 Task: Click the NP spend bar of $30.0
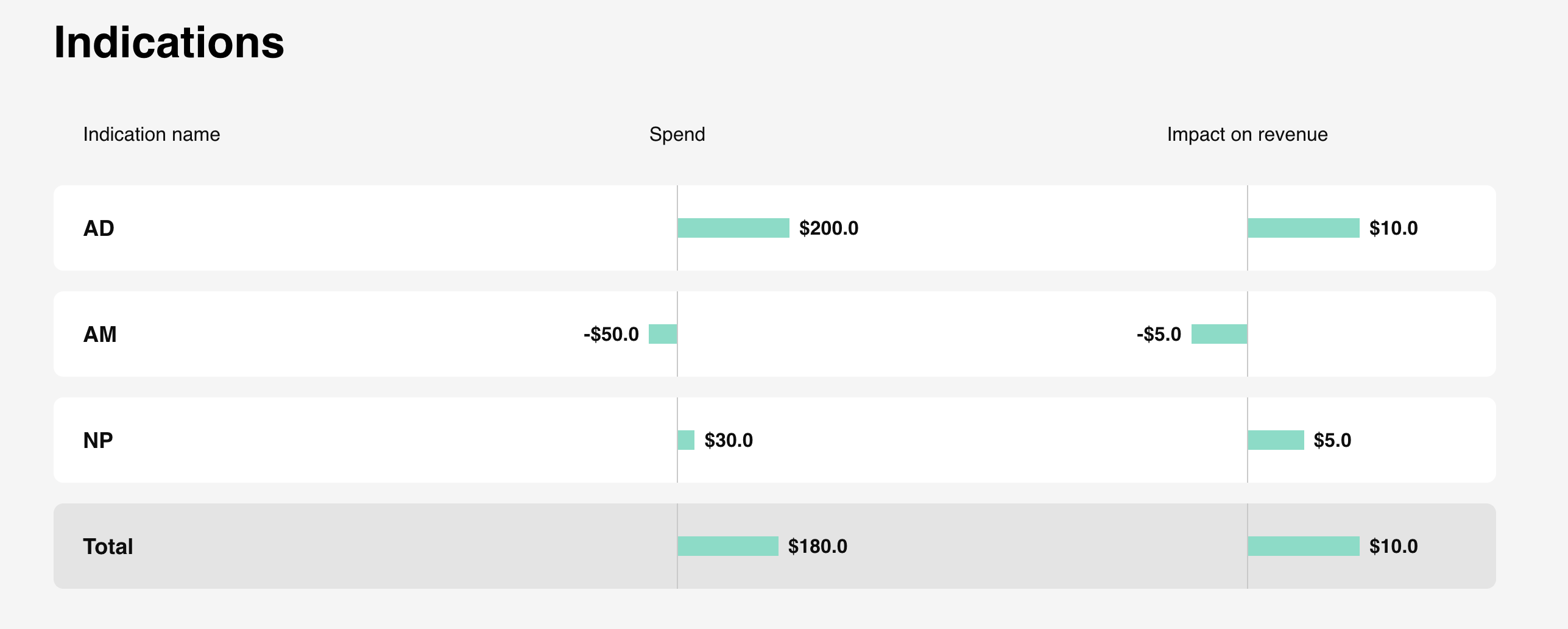(x=686, y=440)
